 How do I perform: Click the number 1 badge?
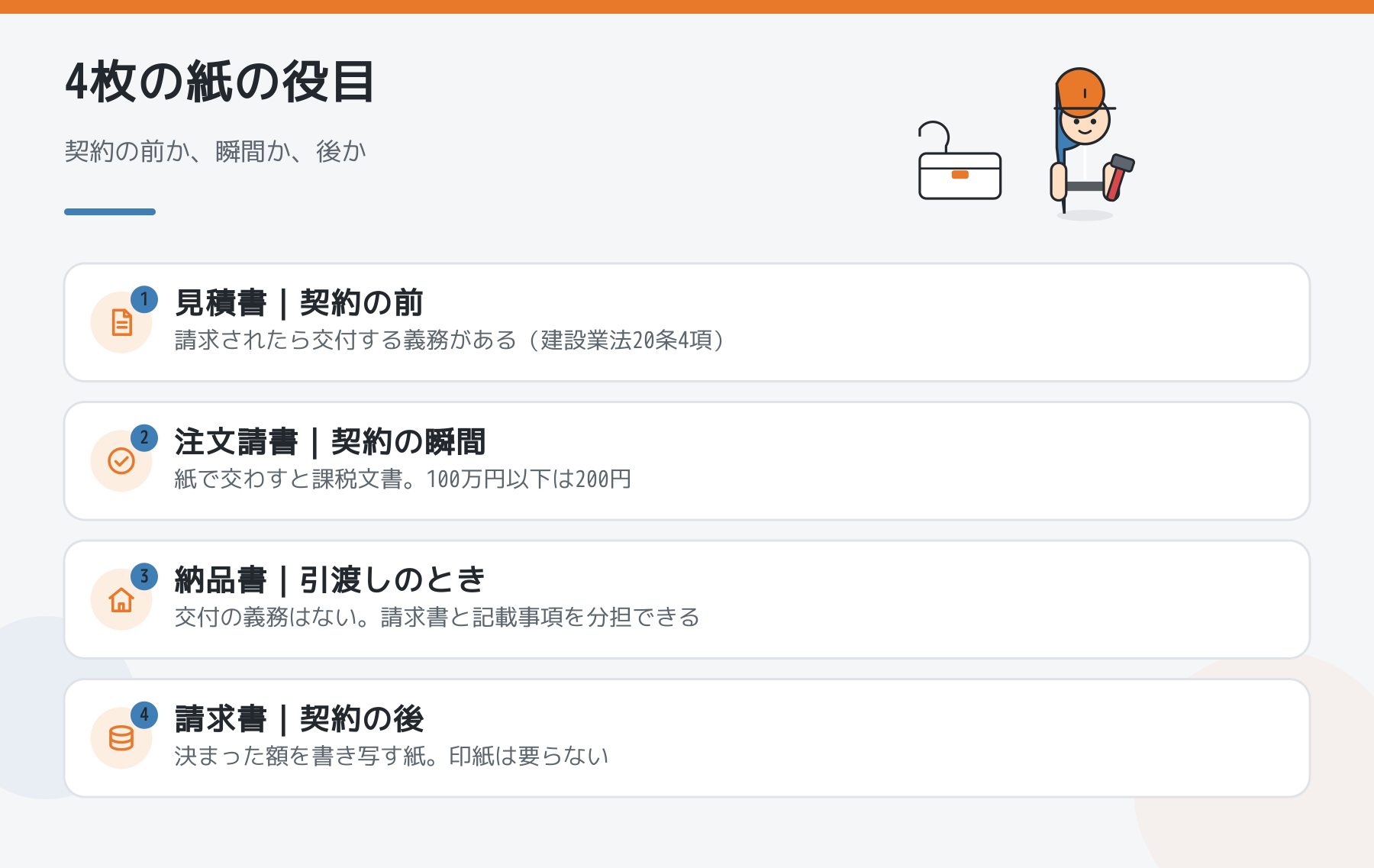(144, 299)
